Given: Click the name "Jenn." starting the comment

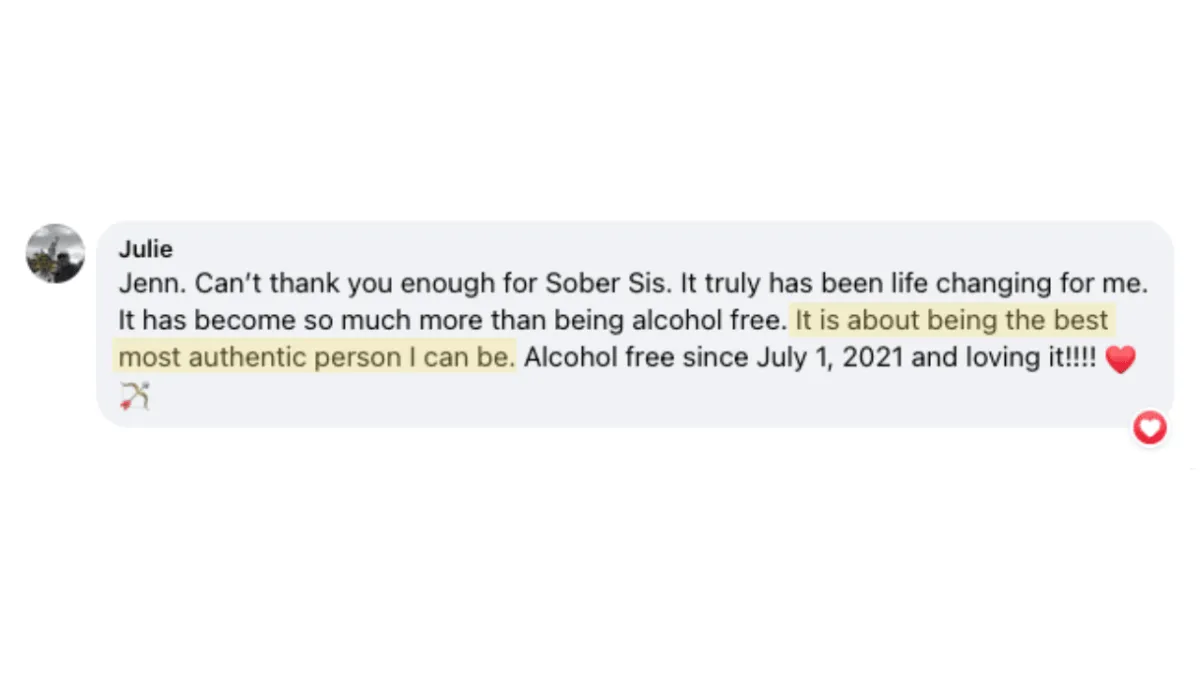Looking at the screenshot, I should pyautogui.click(x=152, y=284).
